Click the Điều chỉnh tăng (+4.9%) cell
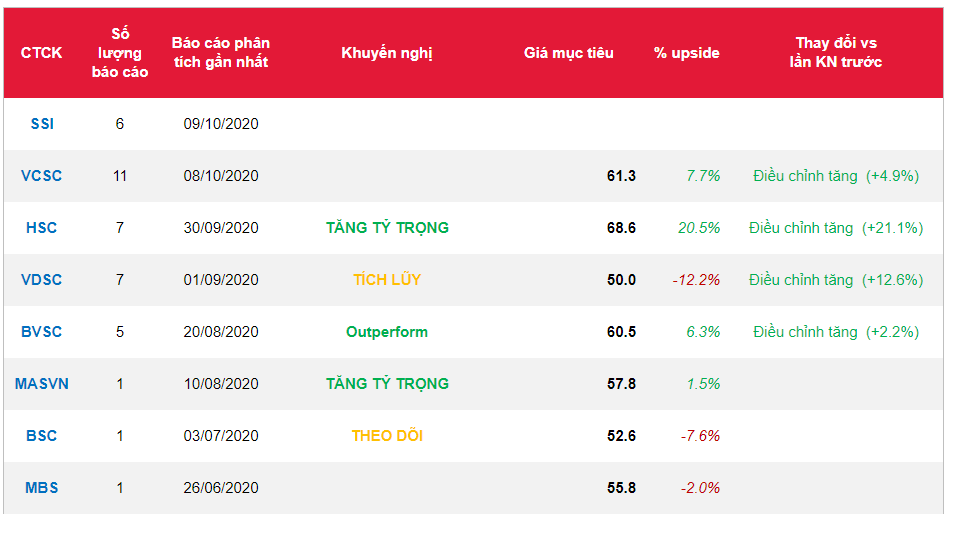The height and width of the screenshot is (536, 970). tap(836, 176)
